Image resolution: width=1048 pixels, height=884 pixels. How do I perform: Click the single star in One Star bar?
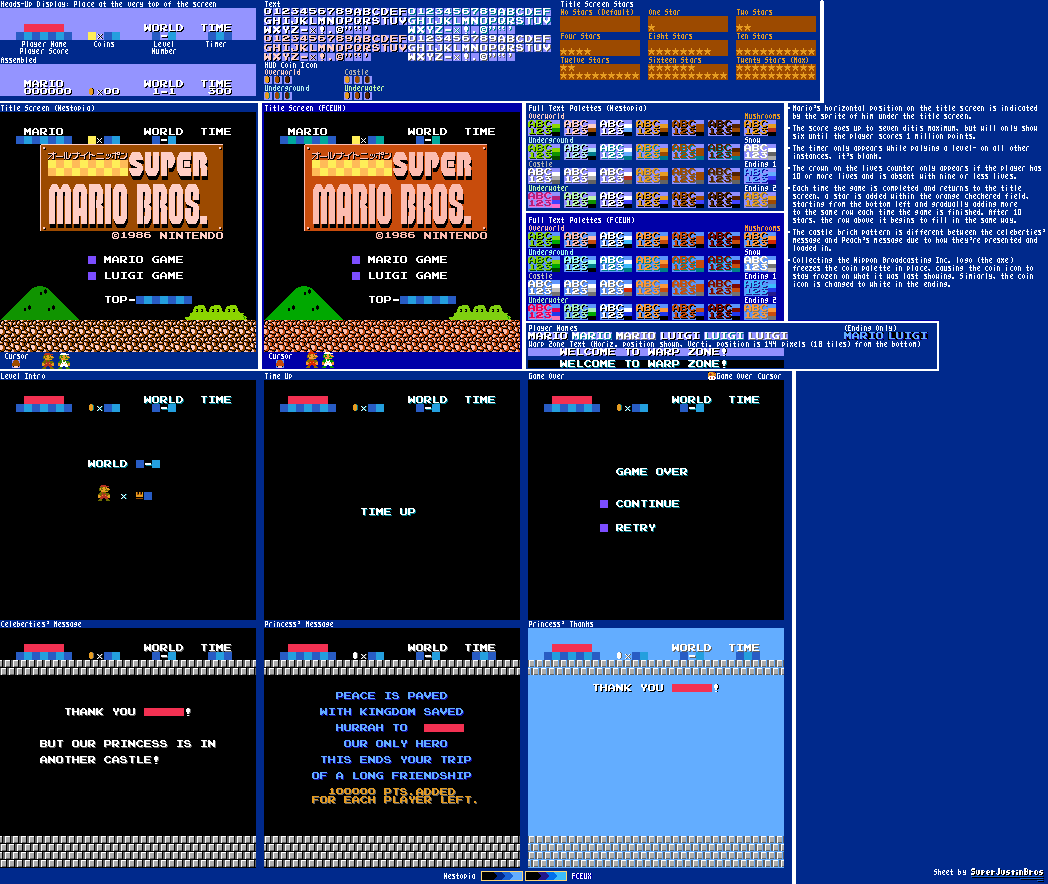(x=652, y=28)
